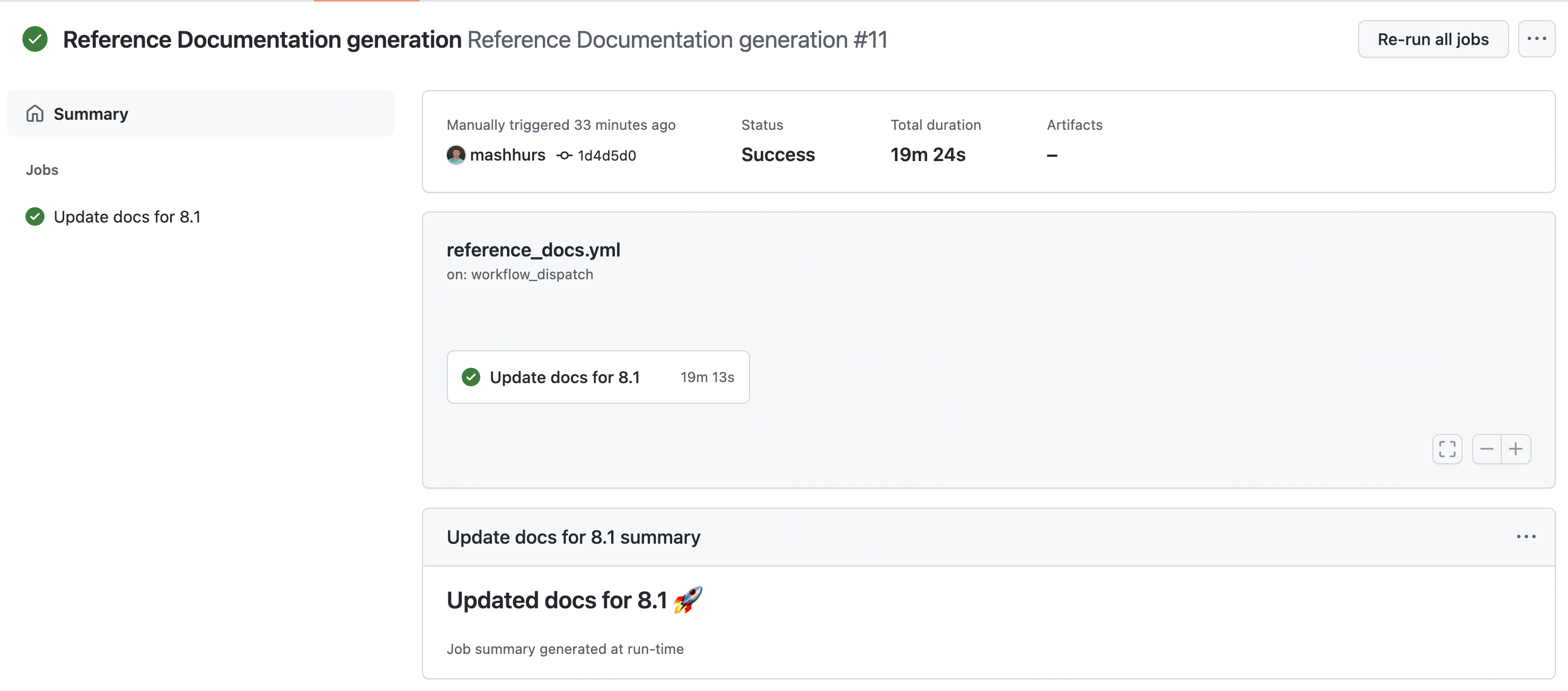1568x691 pixels.
Task: Zoom in the workflow graph
Action: coord(1516,449)
